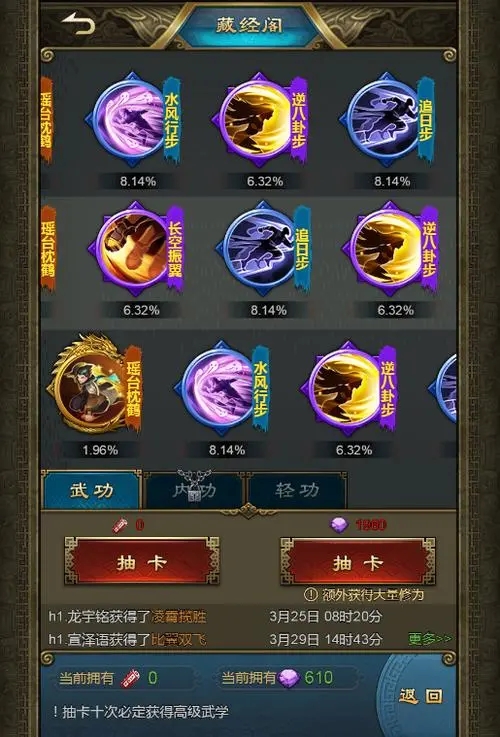
Task: Select the 逆八卦步 icon in the second row
Action: pos(391,249)
